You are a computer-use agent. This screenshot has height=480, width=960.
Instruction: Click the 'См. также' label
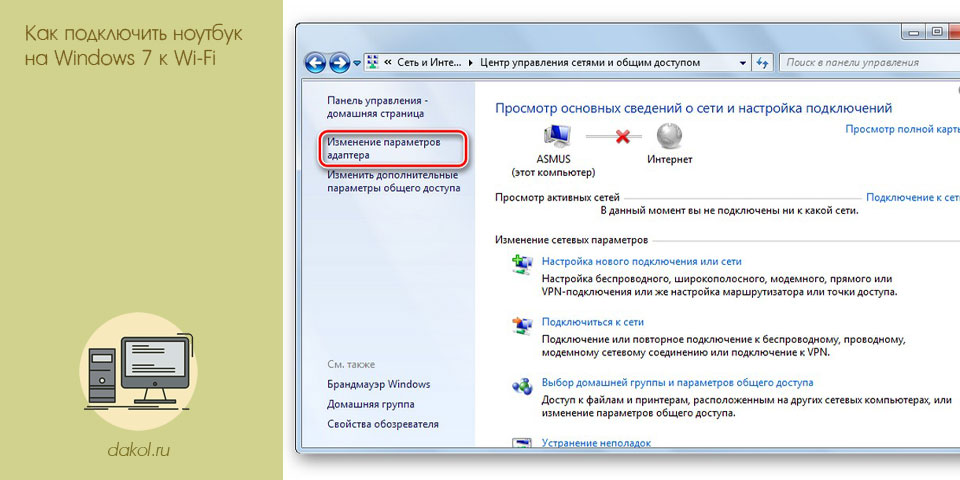[351, 364]
